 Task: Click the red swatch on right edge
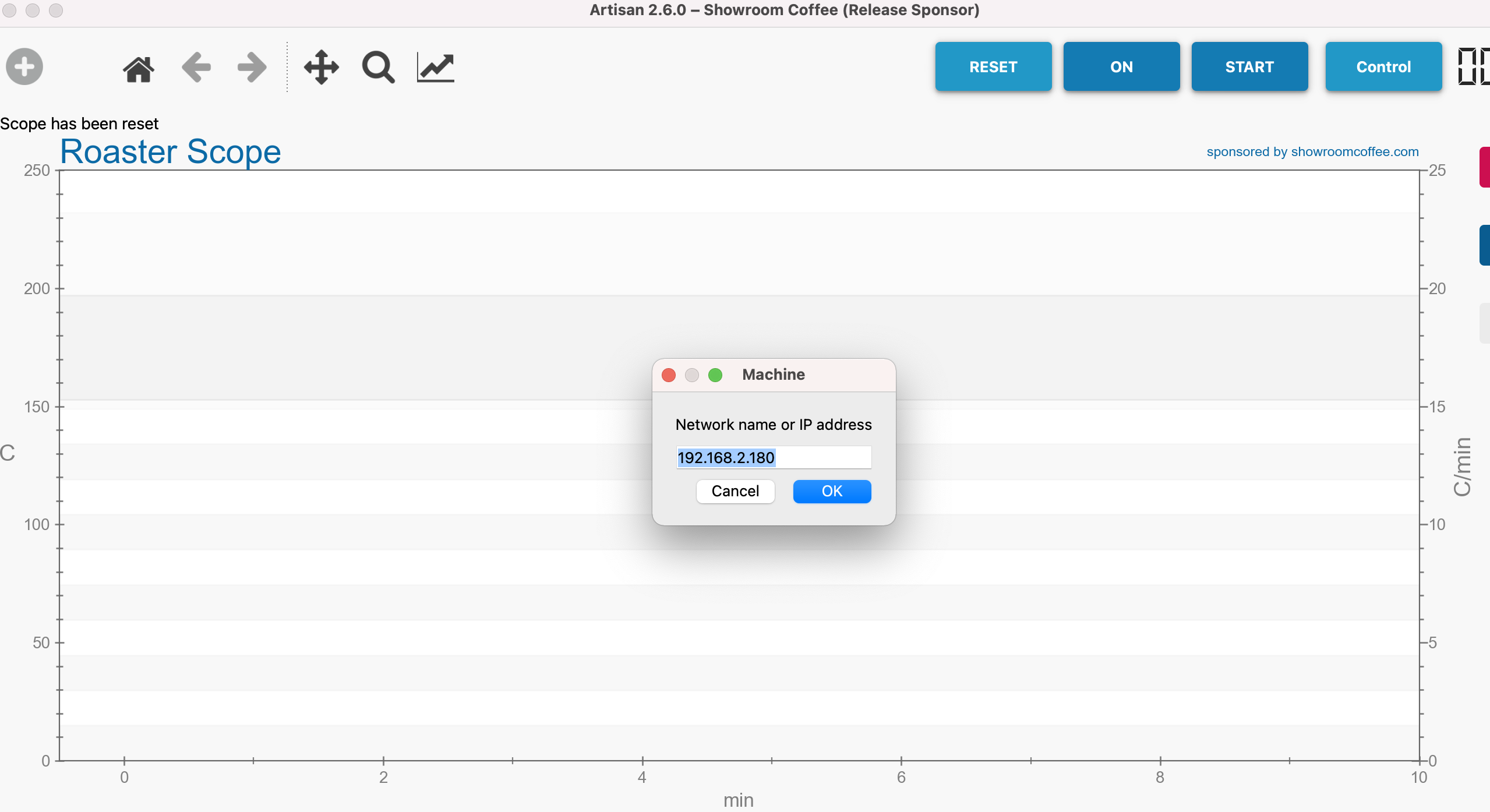1484,167
